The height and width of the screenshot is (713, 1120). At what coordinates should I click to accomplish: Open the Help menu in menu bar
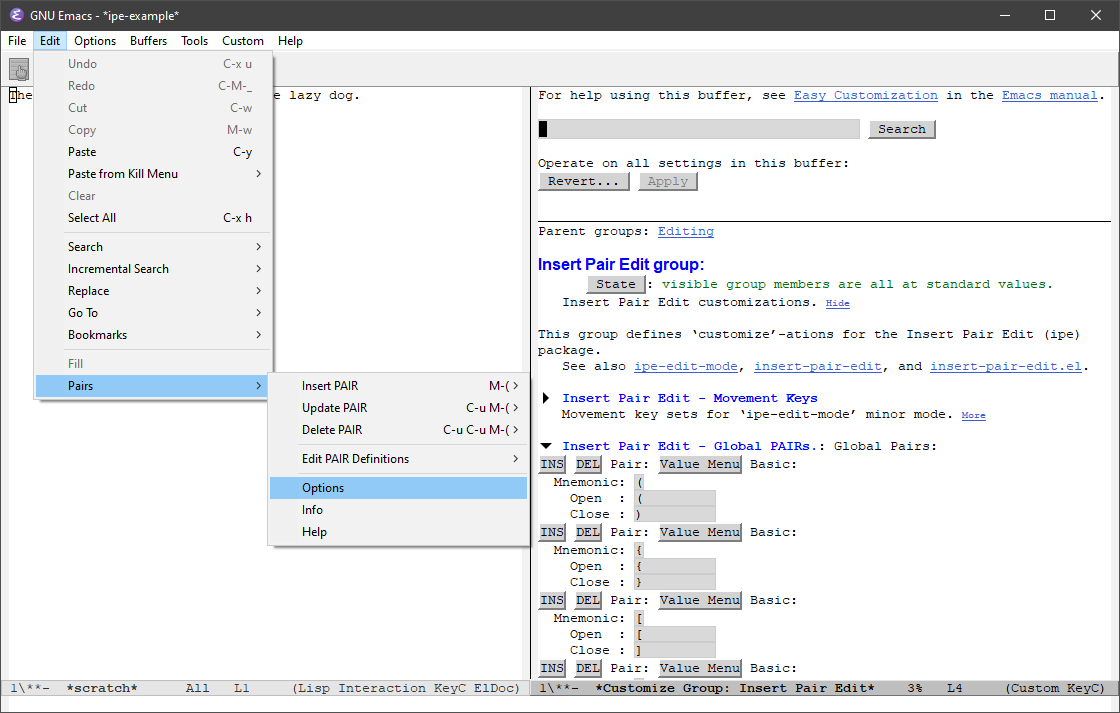(290, 41)
